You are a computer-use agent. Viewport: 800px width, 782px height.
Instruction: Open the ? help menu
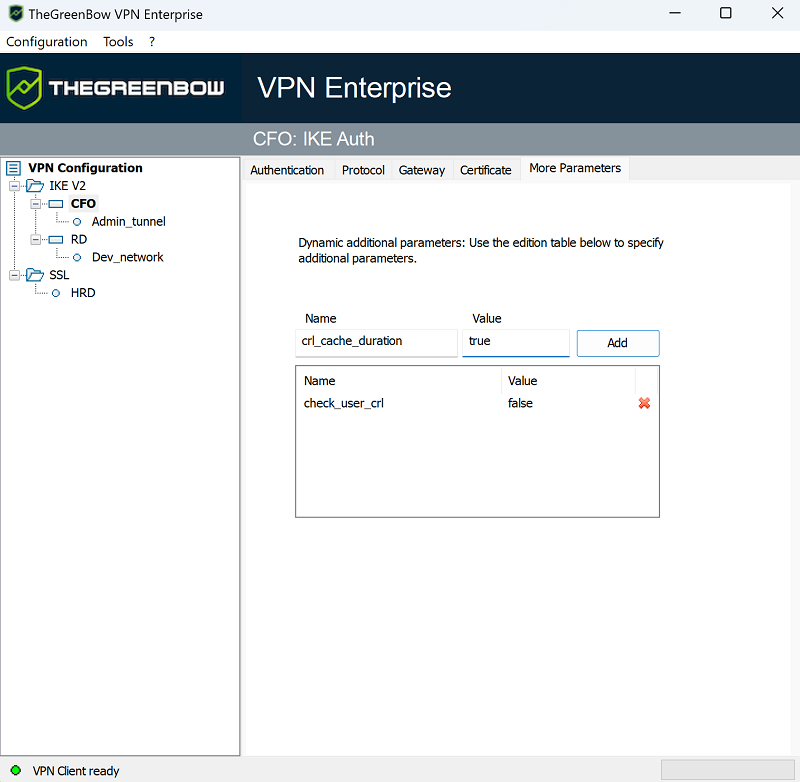[152, 42]
